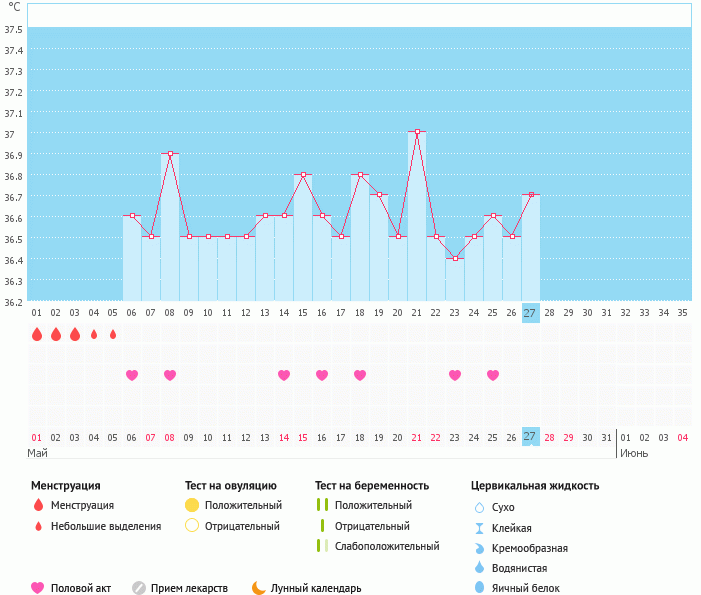701x595 pixels.
Task: Select the heart icon on day 14
Action: [x=284, y=375]
